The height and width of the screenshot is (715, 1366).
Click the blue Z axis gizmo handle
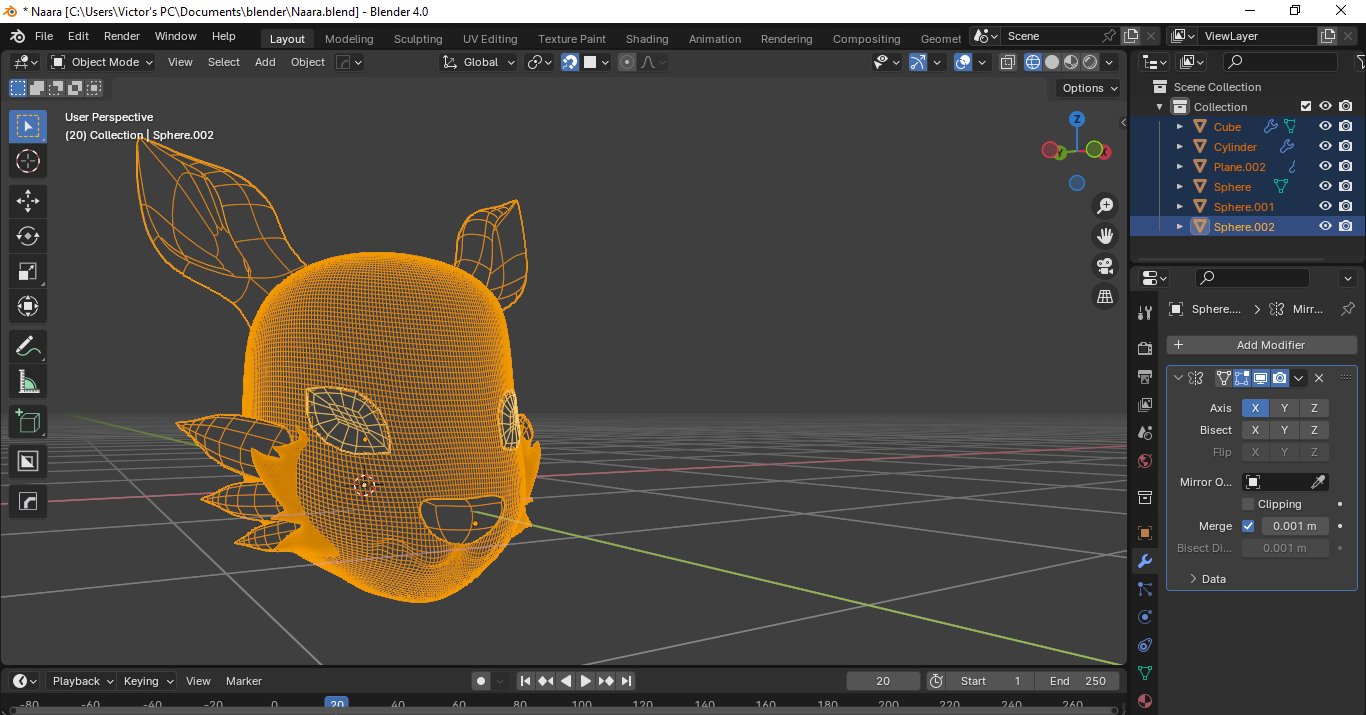point(1077,119)
